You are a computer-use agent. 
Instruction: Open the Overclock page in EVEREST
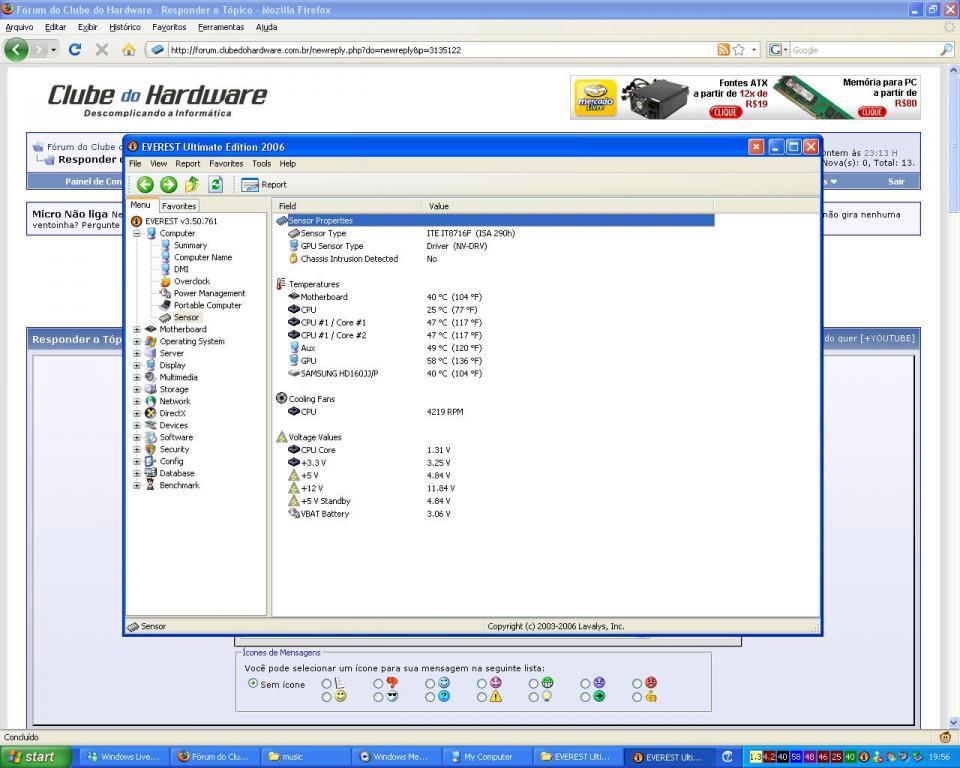[192, 281]
